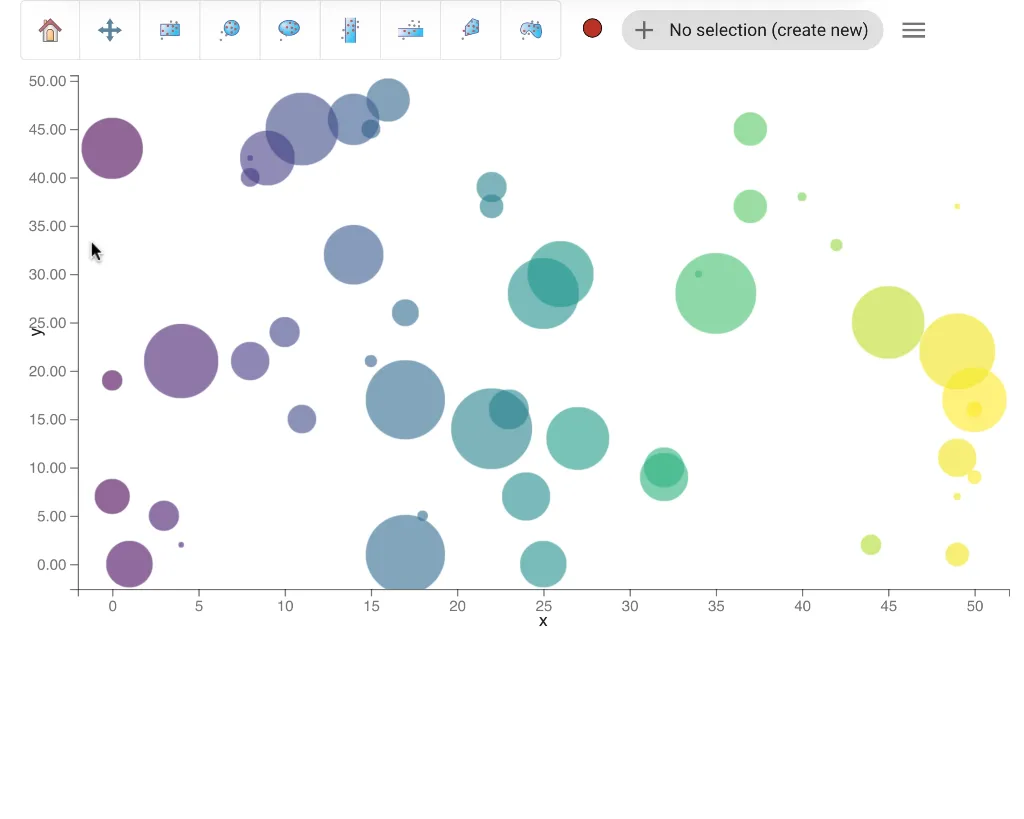1024x819 pixels.
Task: Open the 'No selection (create new)' dropdown
Action: tap(752, 30)
